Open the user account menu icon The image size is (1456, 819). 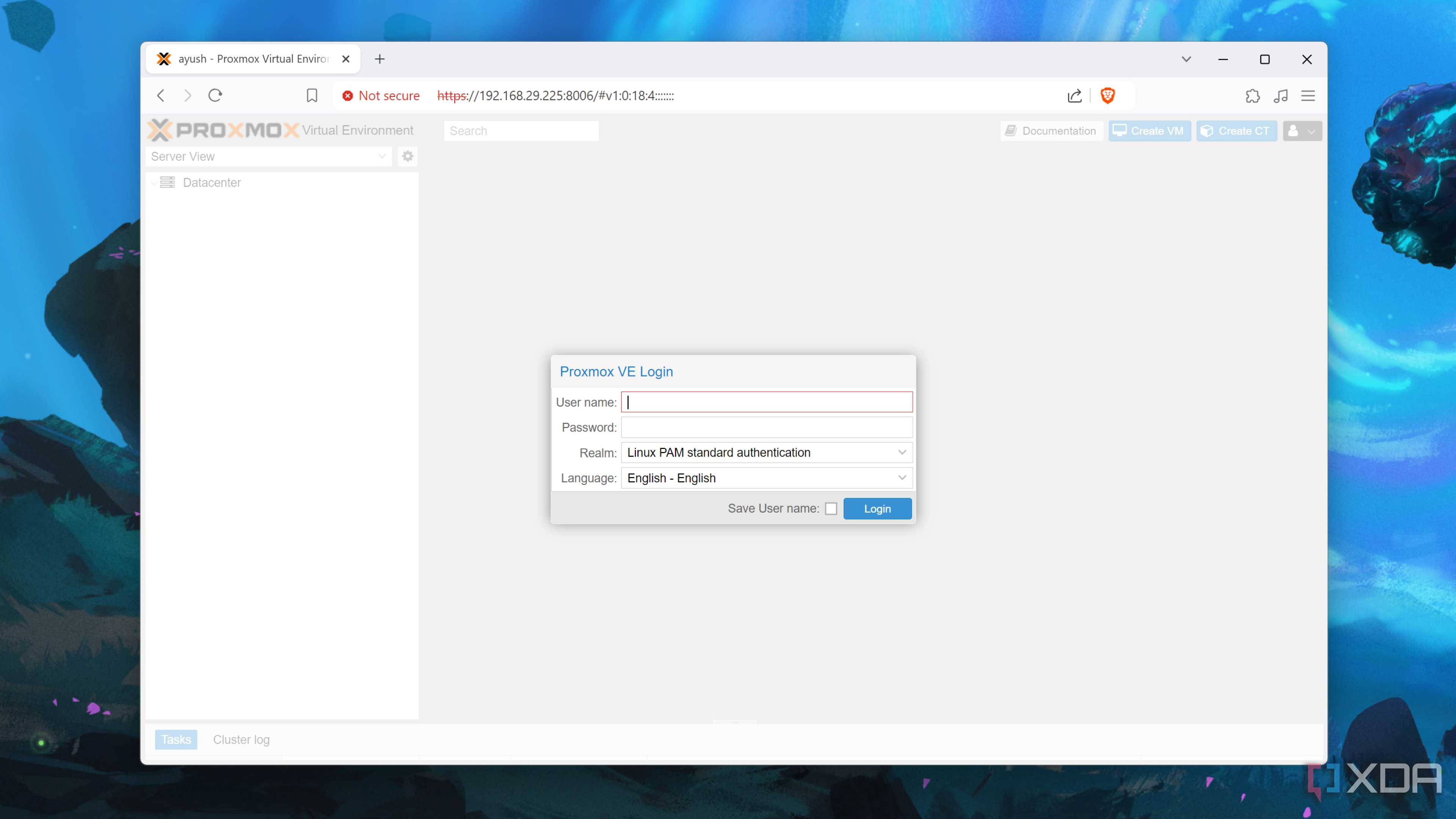1302,130
